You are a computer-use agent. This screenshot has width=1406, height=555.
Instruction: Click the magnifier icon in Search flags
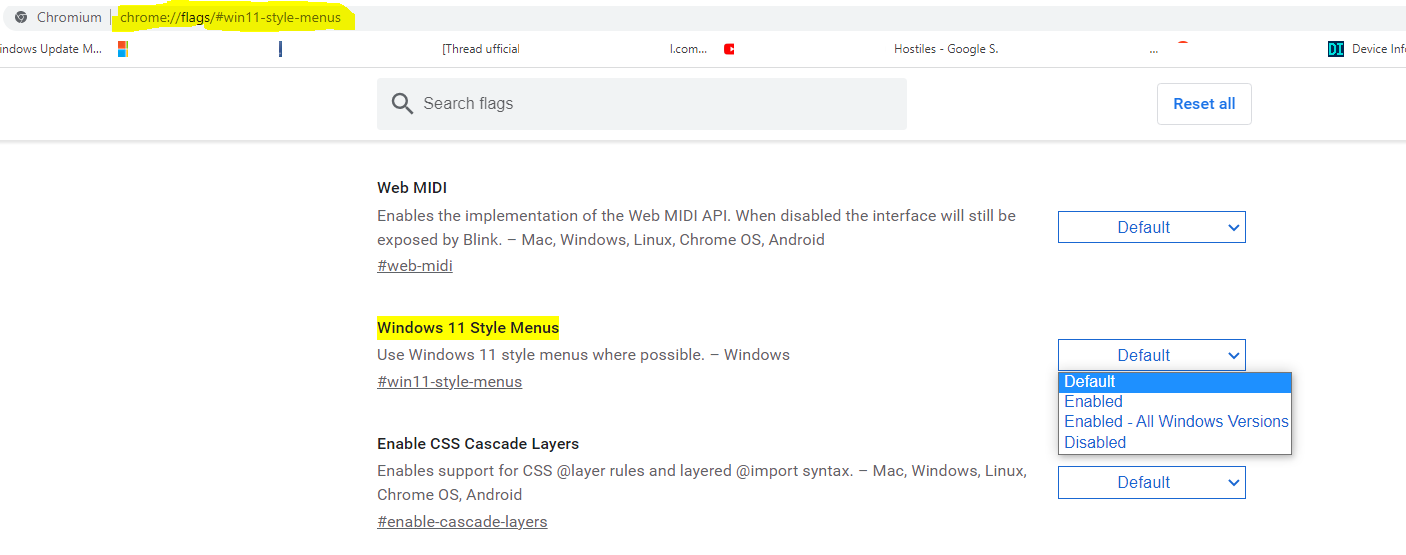click(x=403, y=104)
